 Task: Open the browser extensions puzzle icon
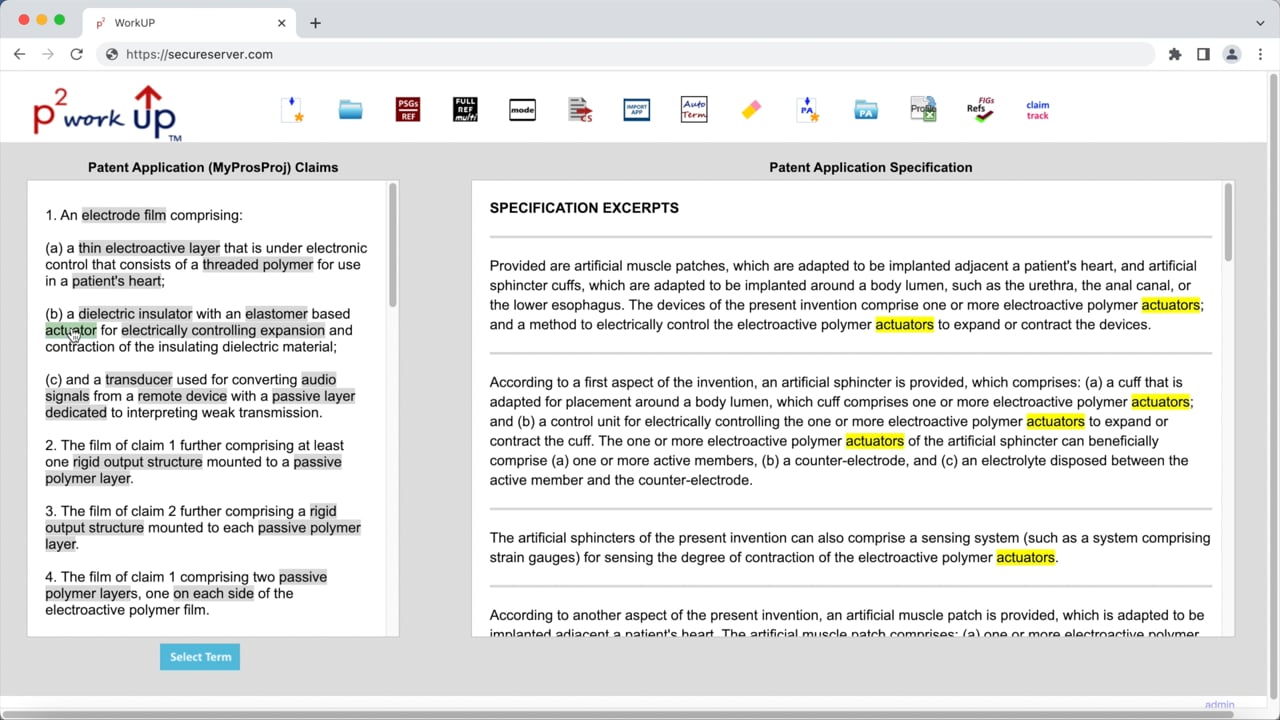click(x=1175, y=54)
